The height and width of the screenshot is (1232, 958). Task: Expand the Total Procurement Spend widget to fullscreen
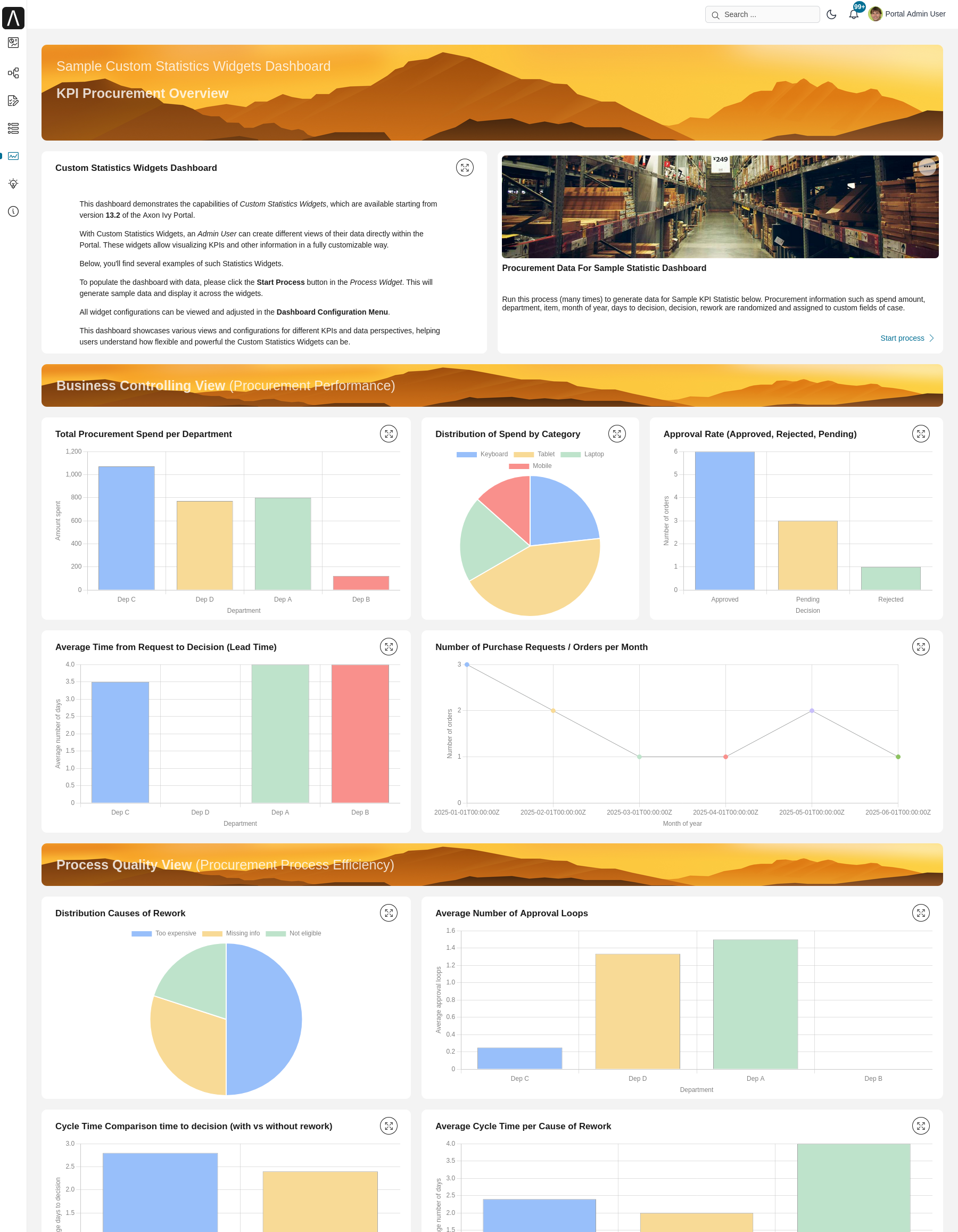[389, 433]
